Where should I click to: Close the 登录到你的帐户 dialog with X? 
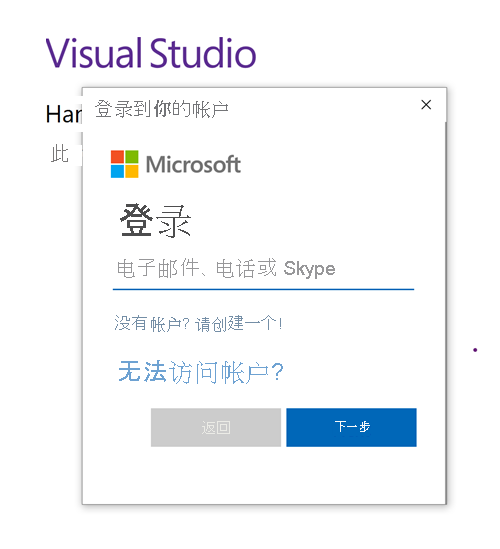coord(426,105)
